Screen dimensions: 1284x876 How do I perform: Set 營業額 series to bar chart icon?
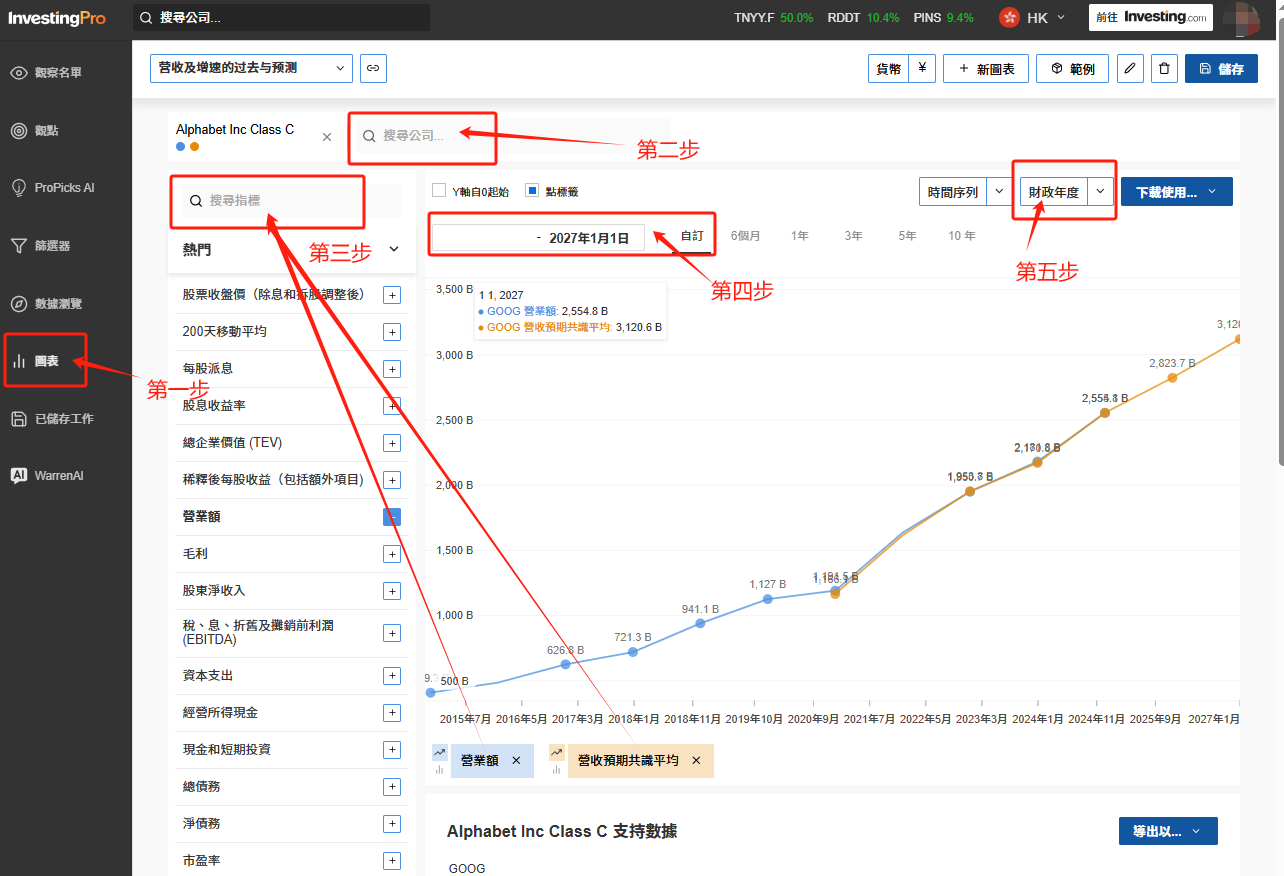click(x=439, y=770)
